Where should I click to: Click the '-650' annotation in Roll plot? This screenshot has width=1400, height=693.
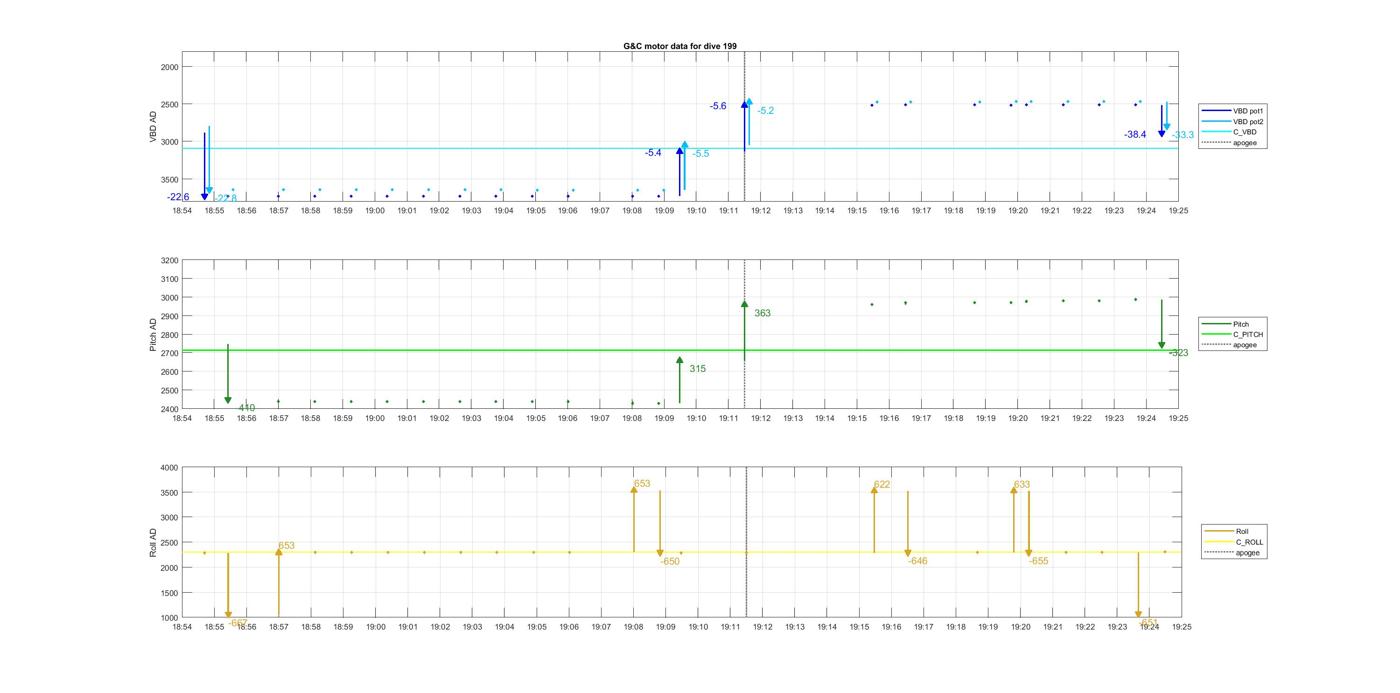670,562
